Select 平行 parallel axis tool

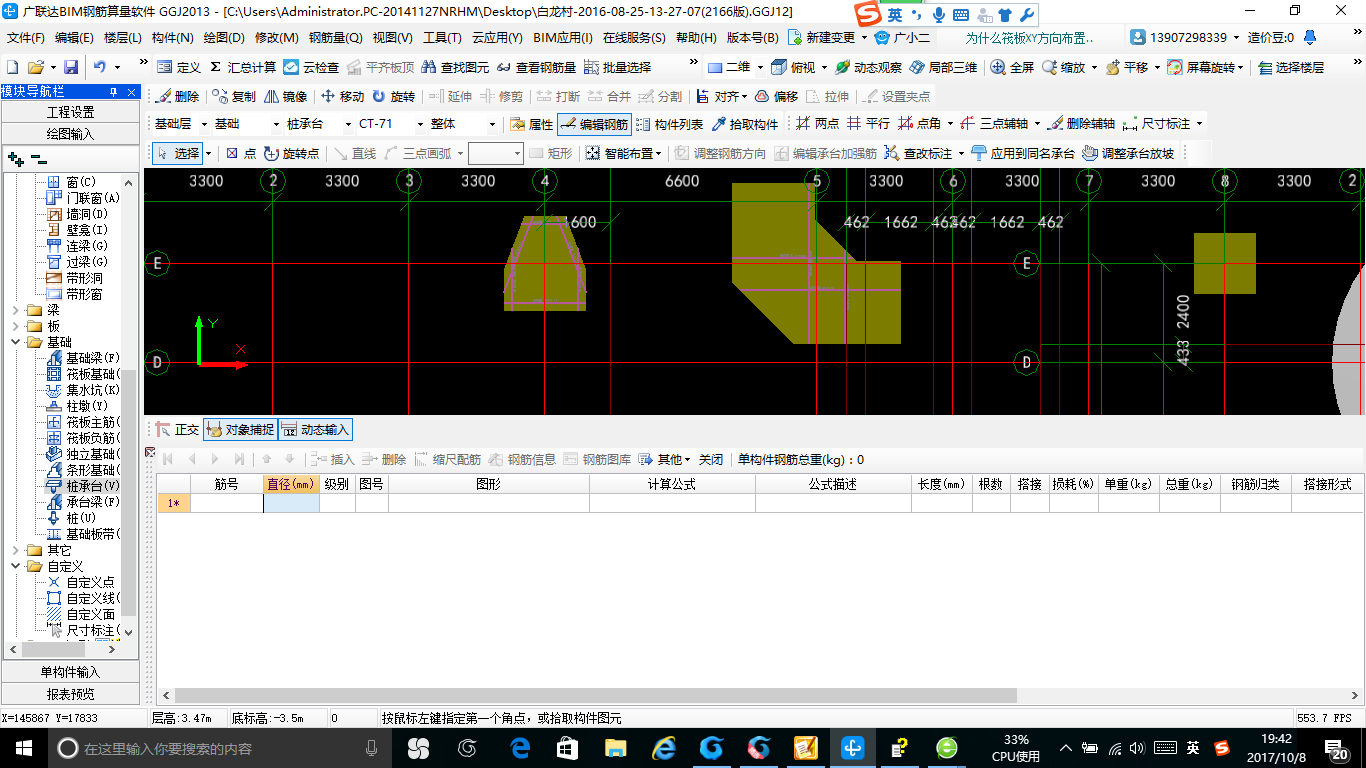868,124
